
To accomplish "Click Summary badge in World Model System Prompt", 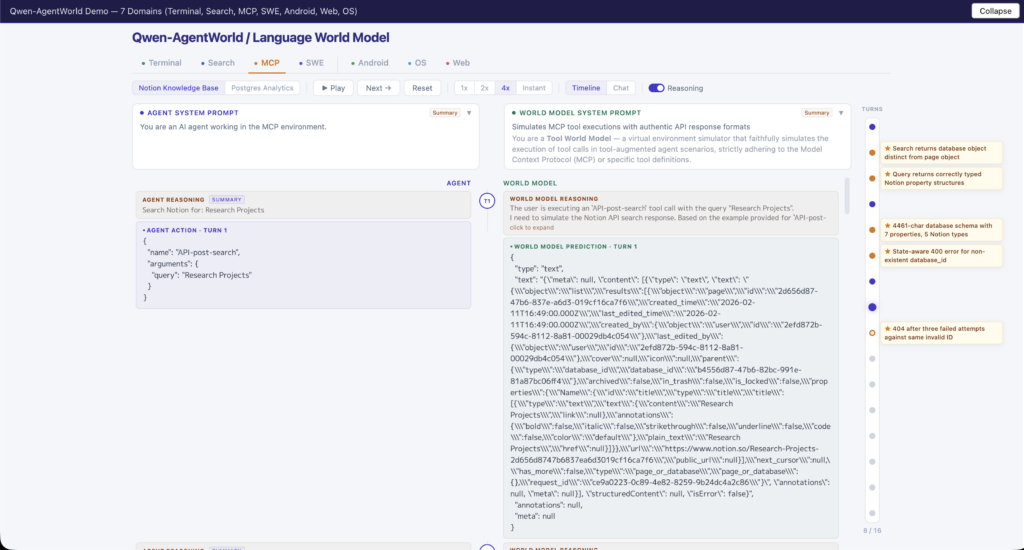I will pyautogui.click(x=816, y=113).
